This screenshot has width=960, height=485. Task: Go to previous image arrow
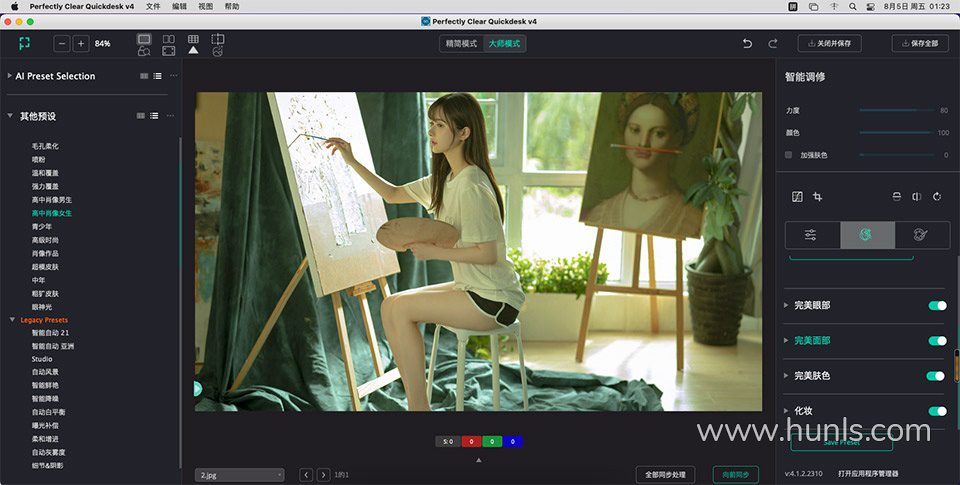[306, 475]
